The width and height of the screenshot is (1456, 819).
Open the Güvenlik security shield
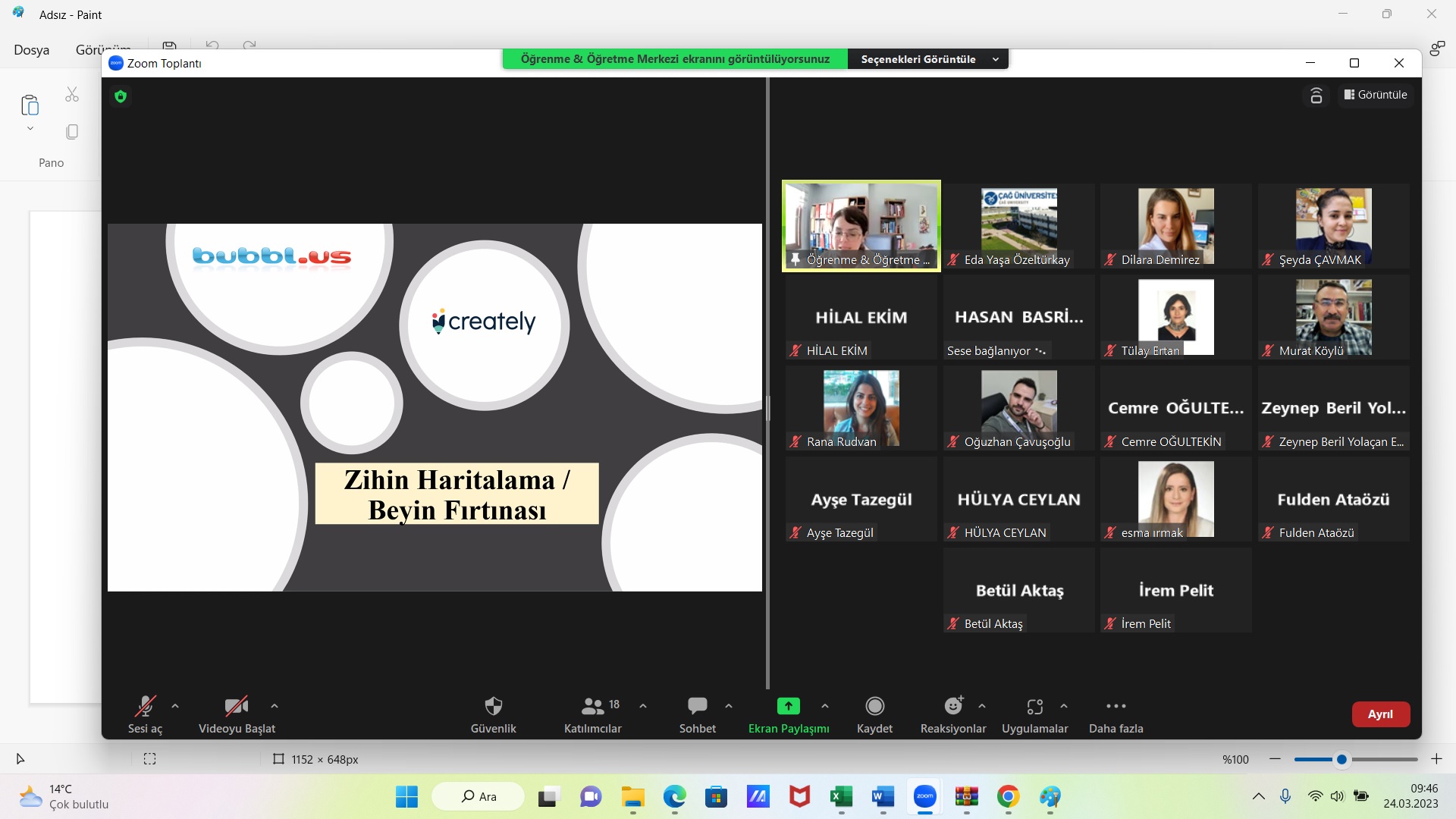[494, 714]
